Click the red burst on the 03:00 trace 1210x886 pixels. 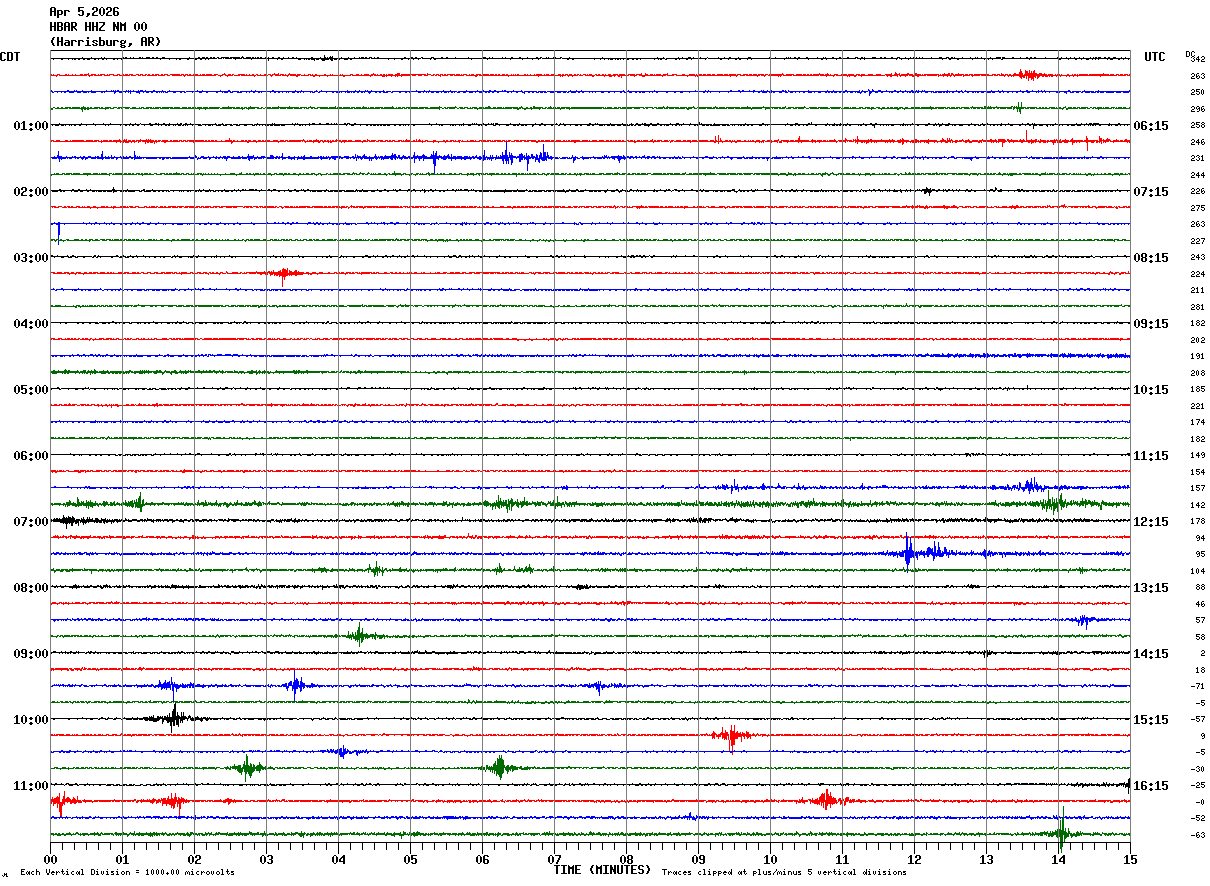[x=284, y=273]
